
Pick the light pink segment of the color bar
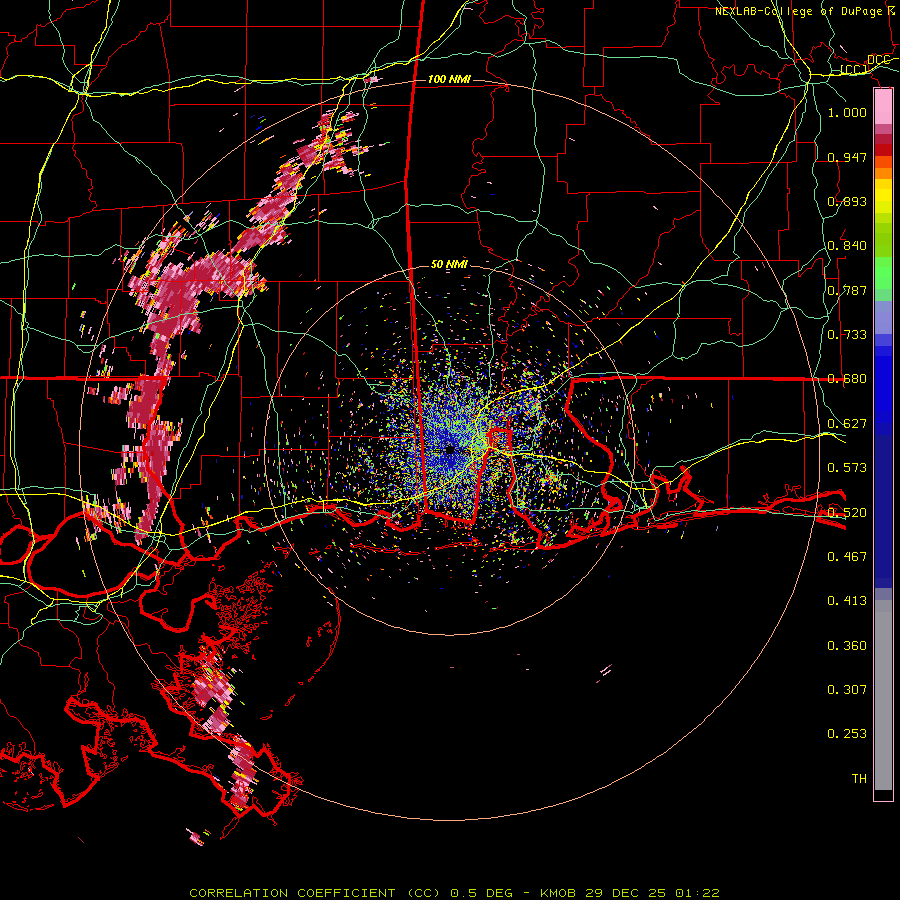point(883,106)
